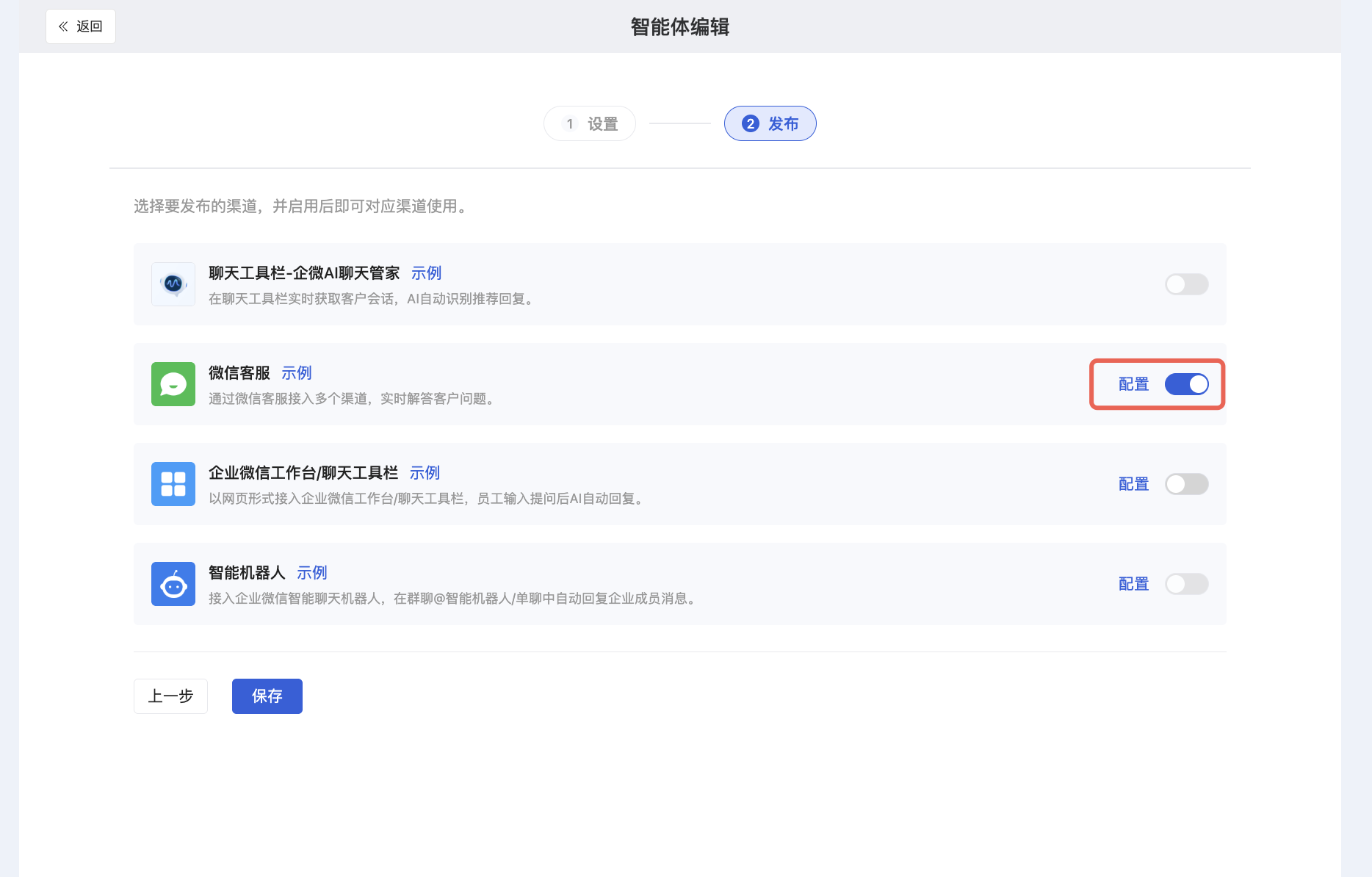The image size is (1372, 877).
Task: Open 配置 for 企业微信工作台/聊天工具栏
Action: click(1133, 484)
